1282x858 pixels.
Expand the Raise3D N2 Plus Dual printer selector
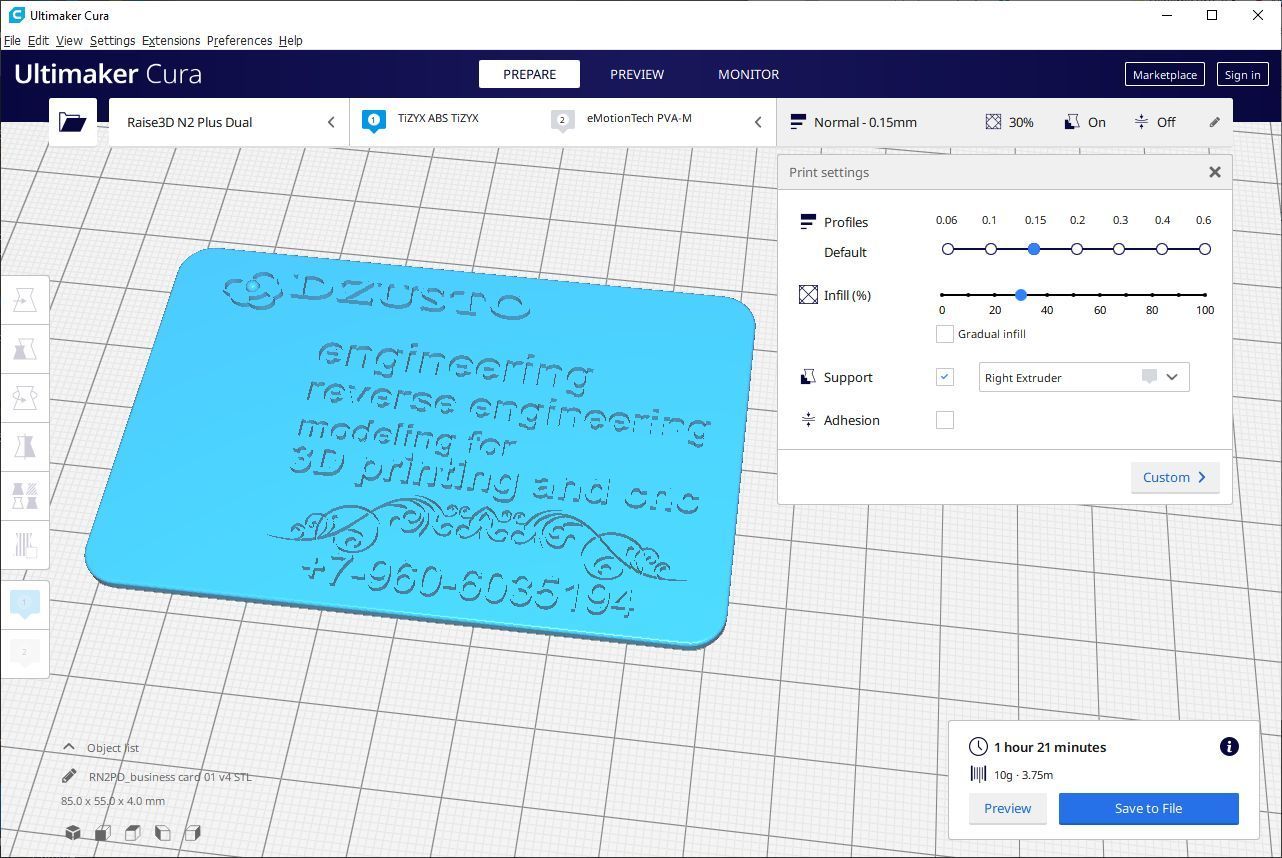click(229, 122)
